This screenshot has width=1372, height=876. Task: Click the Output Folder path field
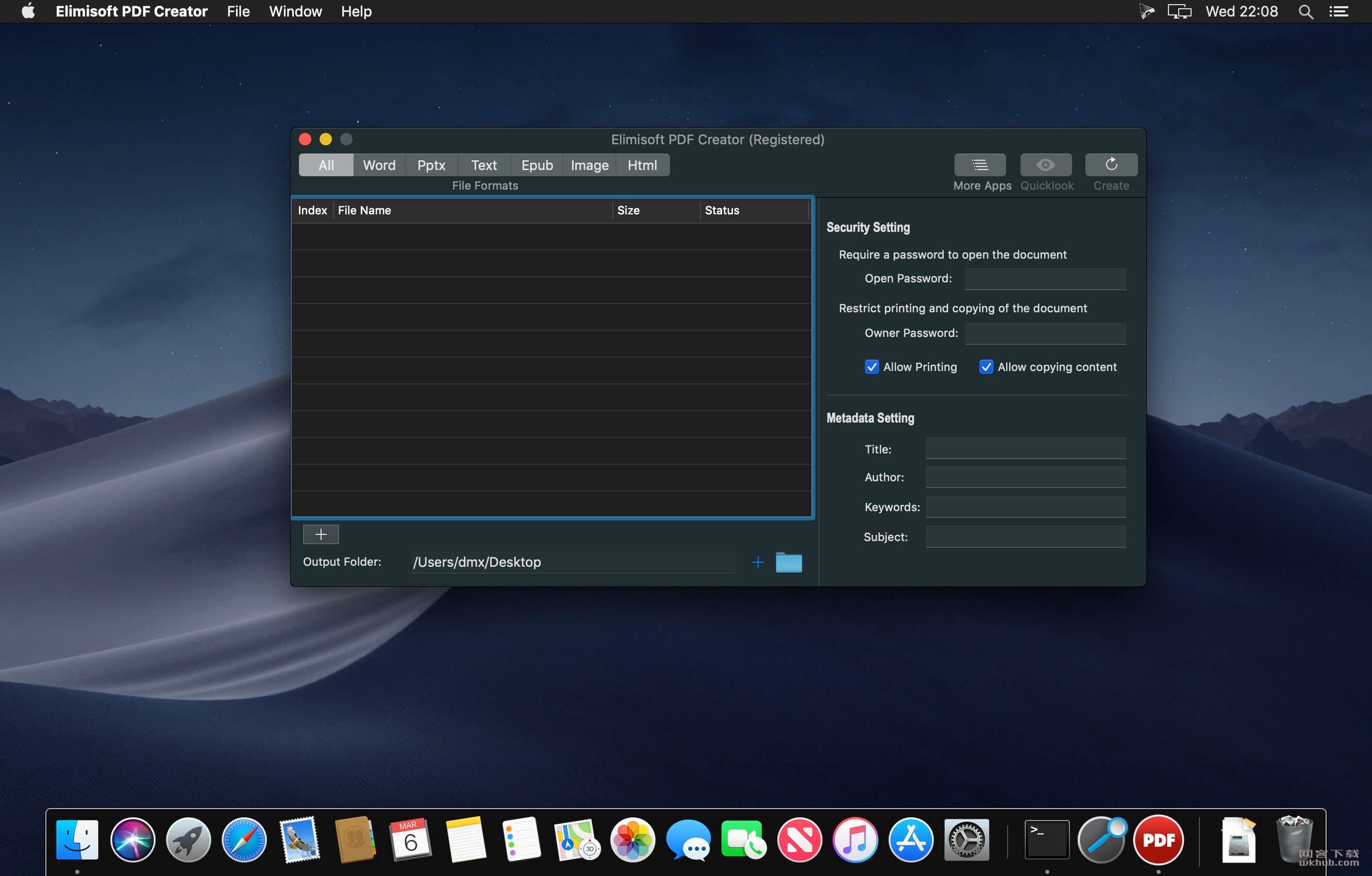573,562
